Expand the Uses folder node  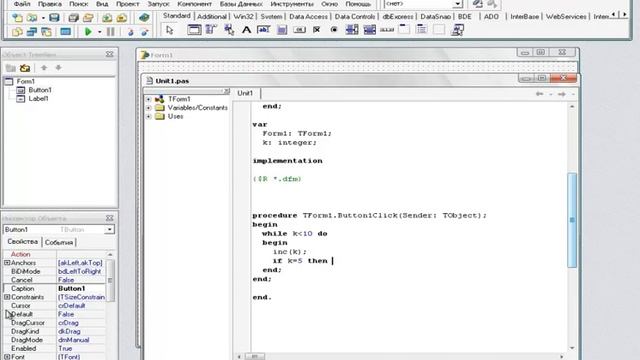(x=149, y=116)
